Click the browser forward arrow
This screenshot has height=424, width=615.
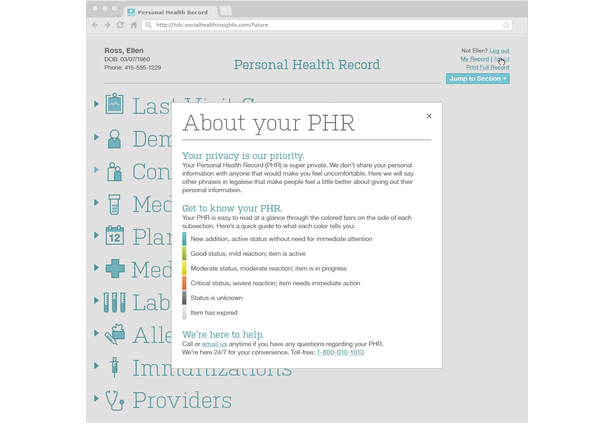pos(107,25)
